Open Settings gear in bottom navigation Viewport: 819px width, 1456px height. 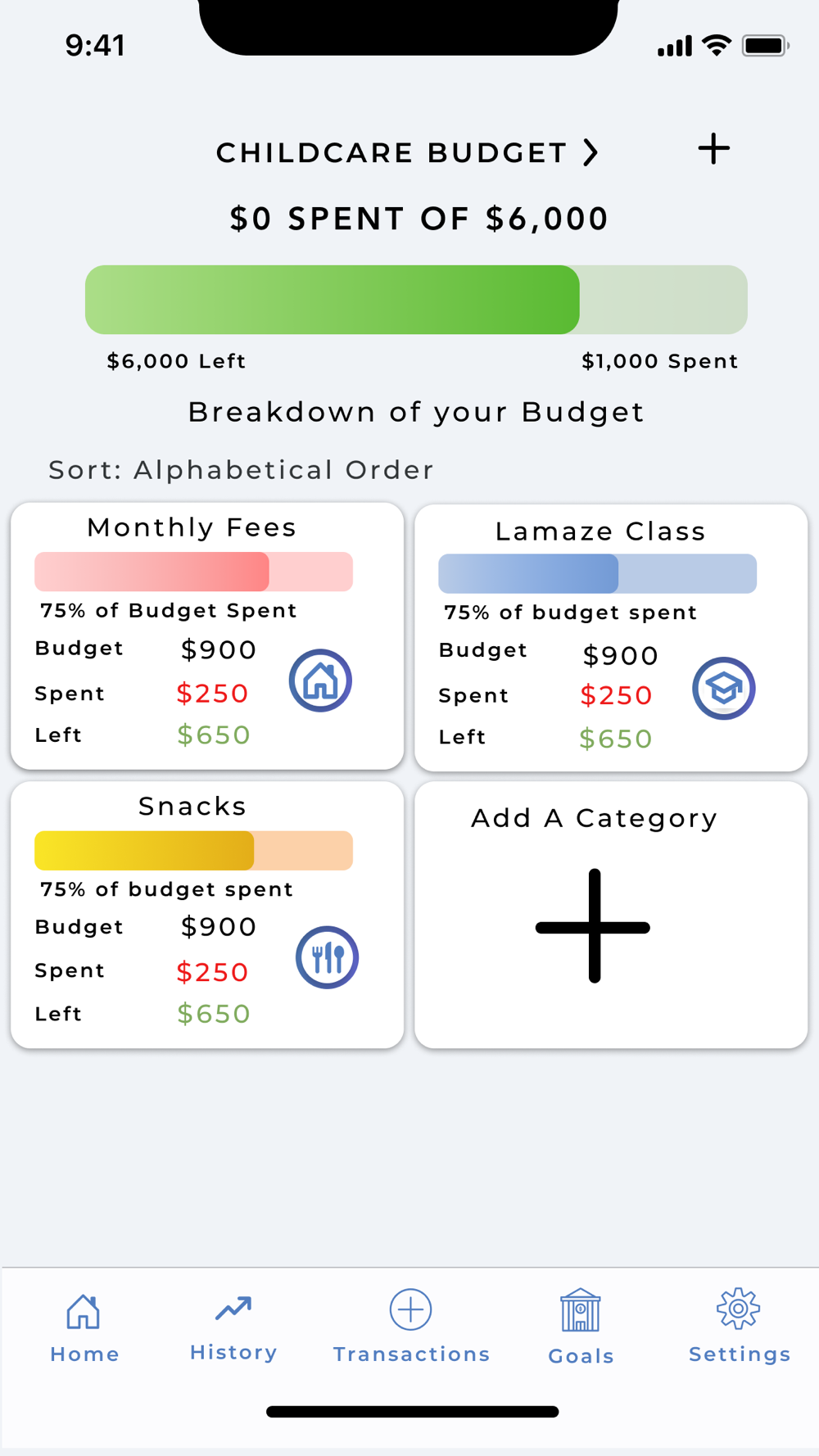(x=740, y=1328)
